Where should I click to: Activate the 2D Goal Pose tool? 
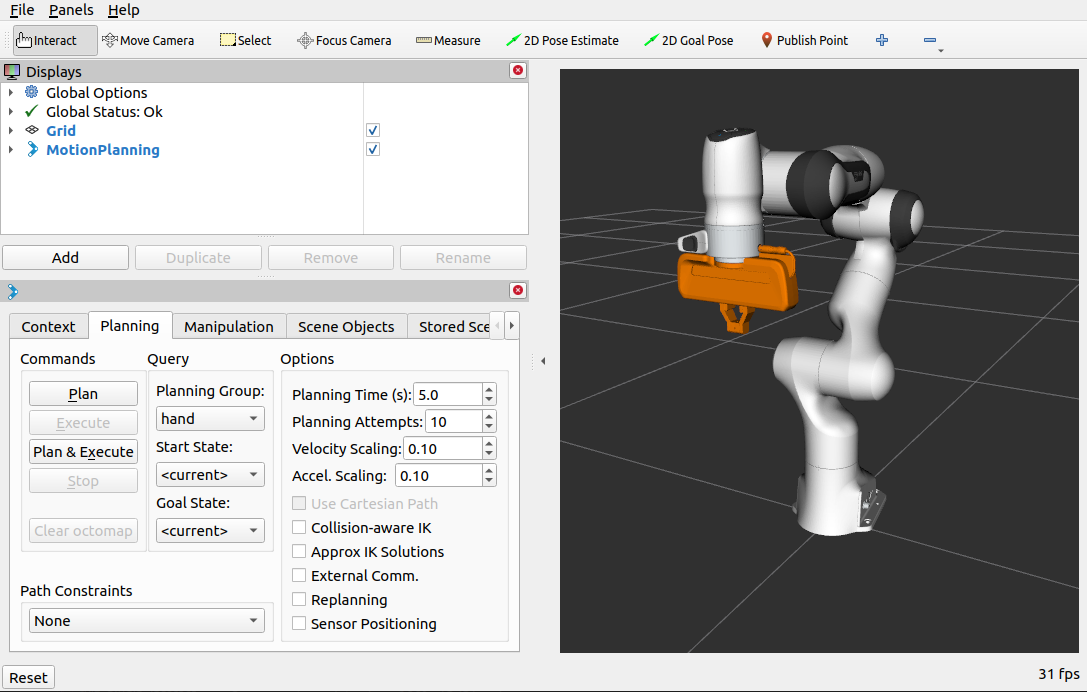pos(688,40)
